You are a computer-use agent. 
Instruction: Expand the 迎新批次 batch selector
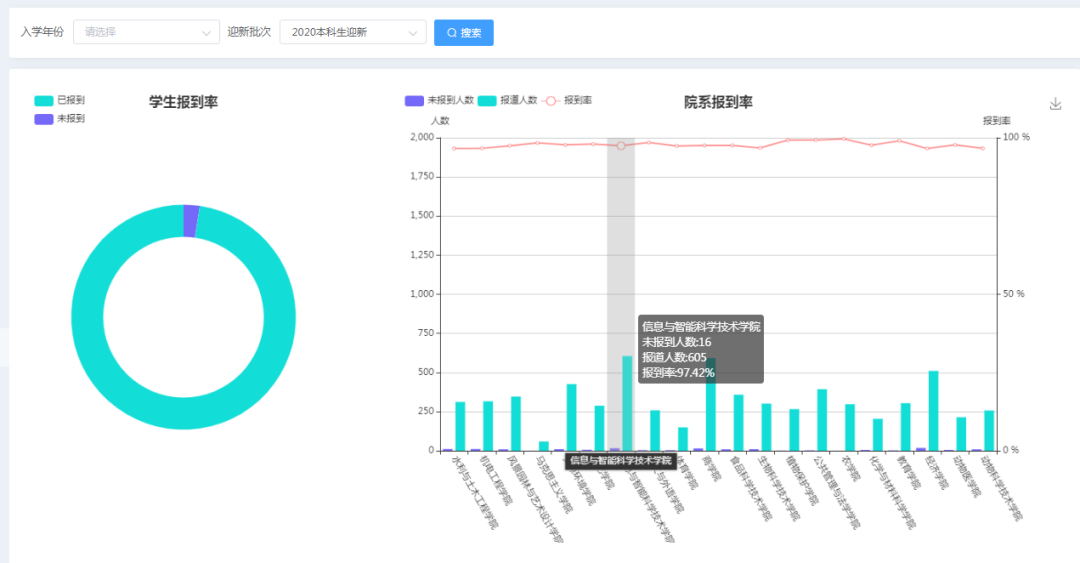pyautogui.click(x=352, y=32)
